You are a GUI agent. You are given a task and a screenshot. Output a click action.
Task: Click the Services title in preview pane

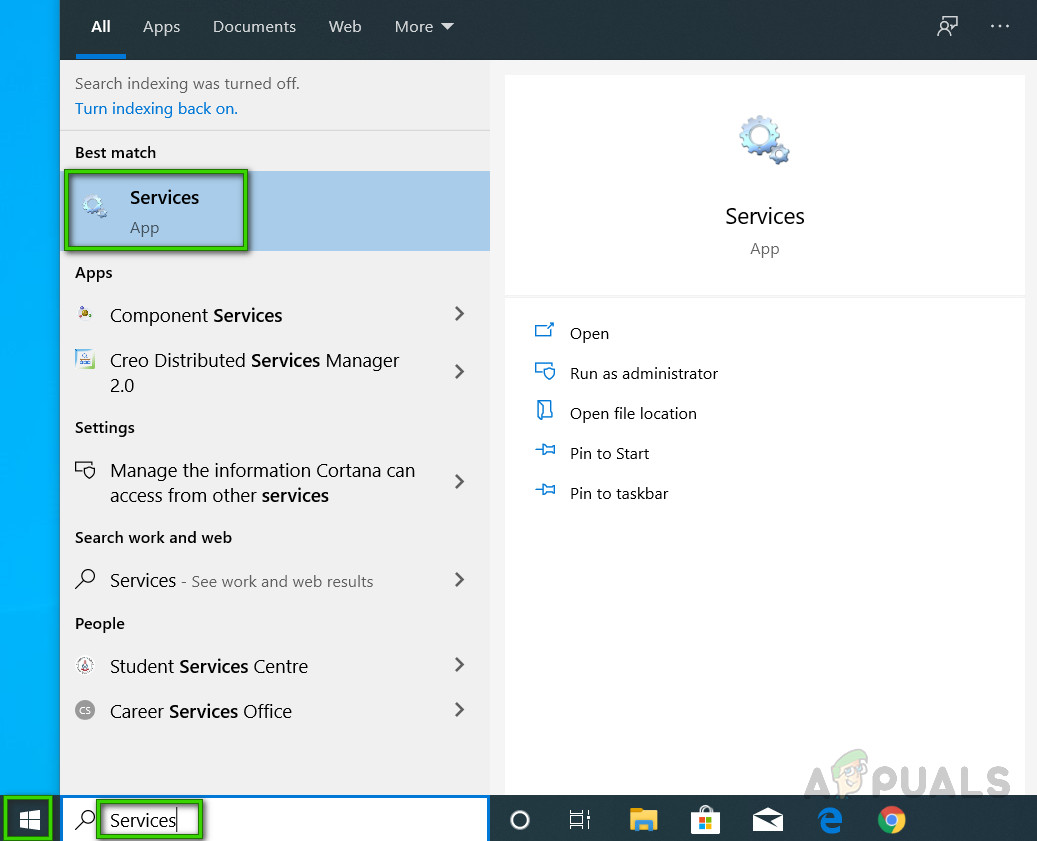pos(765,216)
